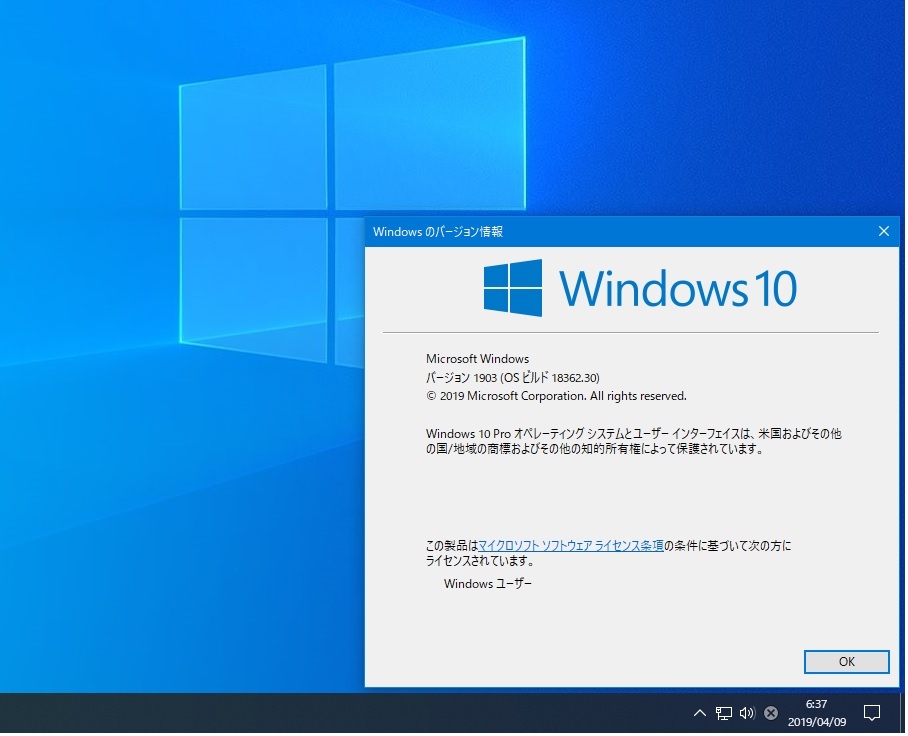Click the バージョン 1903 build text
The width and height of the screenshot is (908, 736).
[x=514, y=379]
